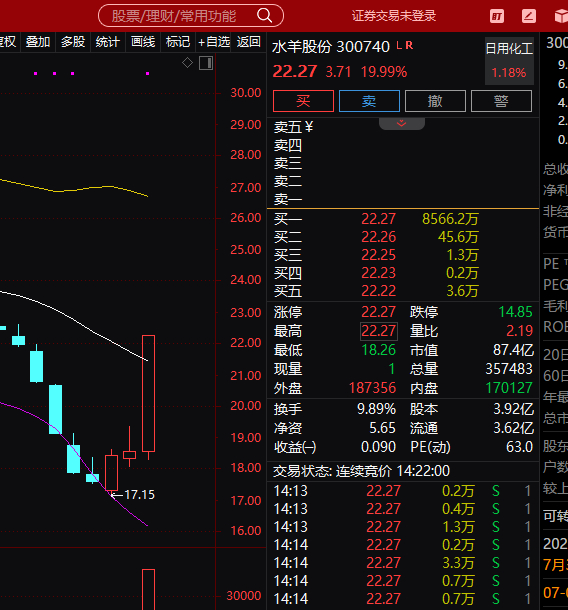Viewport: 568px width, 610px height.
Task: Click 外盘 value 187356
Action: pyautogui.click(x=372, y=388)
